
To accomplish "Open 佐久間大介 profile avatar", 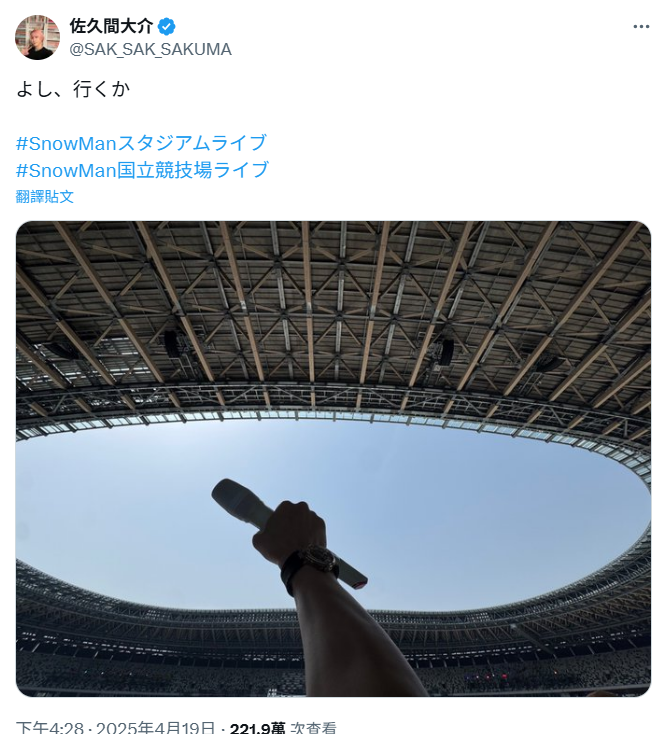I will coord(37,37).
